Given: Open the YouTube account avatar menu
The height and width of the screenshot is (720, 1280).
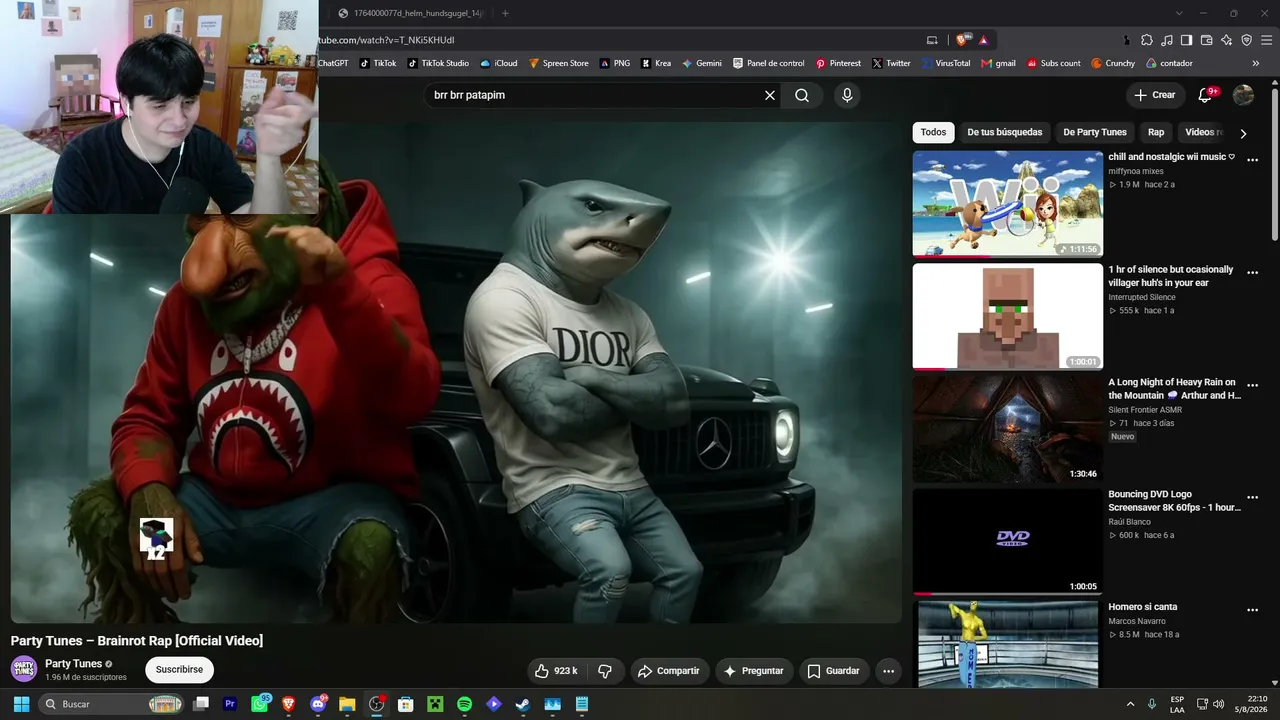Looking at the screenshot, I should tap(1243, 95).
